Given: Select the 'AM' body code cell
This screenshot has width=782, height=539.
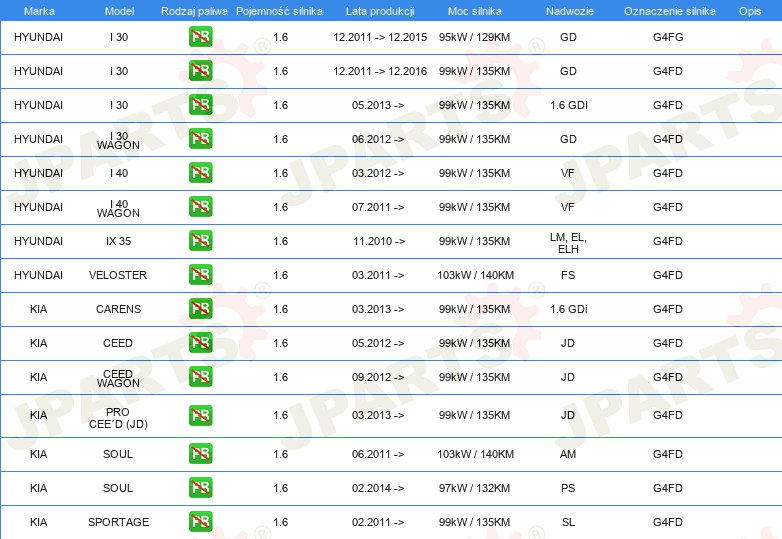Looking at the screenshot, I should pos(568,454).
